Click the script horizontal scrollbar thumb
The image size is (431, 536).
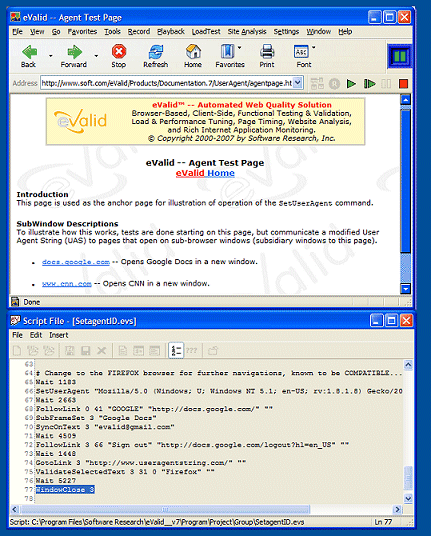[165, 509]
